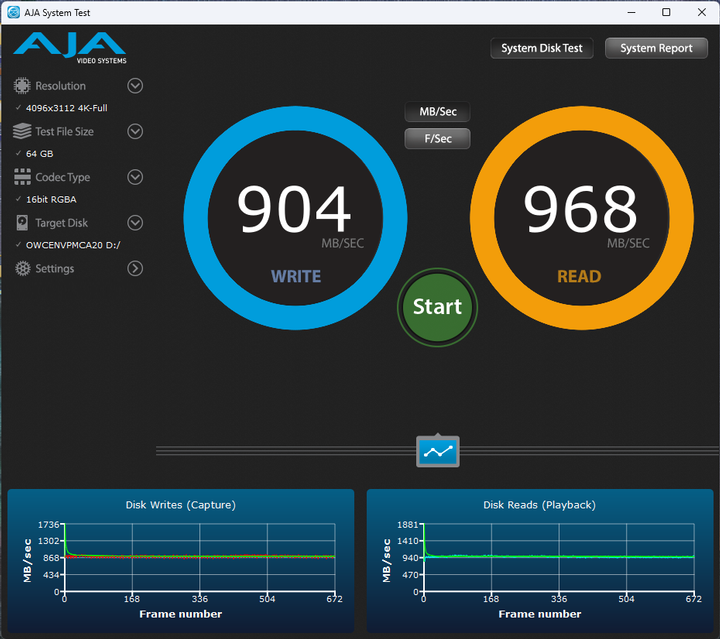
Task: Open the System Disk Test tab
Action: [x=543, y=48]
